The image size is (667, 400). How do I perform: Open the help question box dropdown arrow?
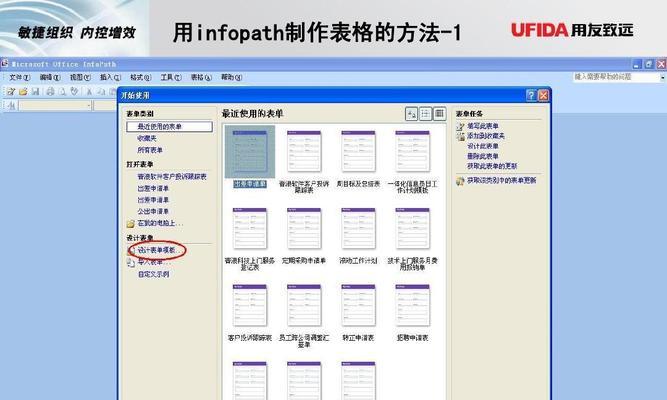point(662,77)
